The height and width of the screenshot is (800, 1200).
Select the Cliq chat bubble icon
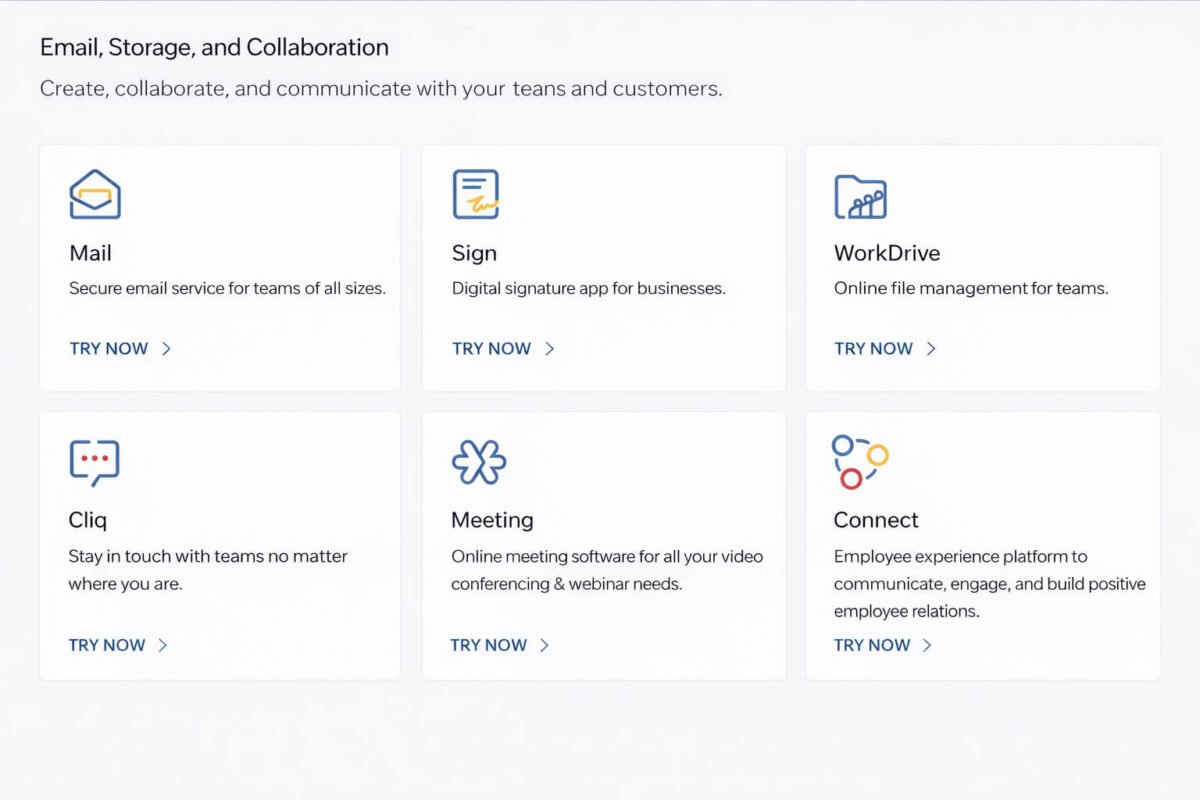(94, 462)
